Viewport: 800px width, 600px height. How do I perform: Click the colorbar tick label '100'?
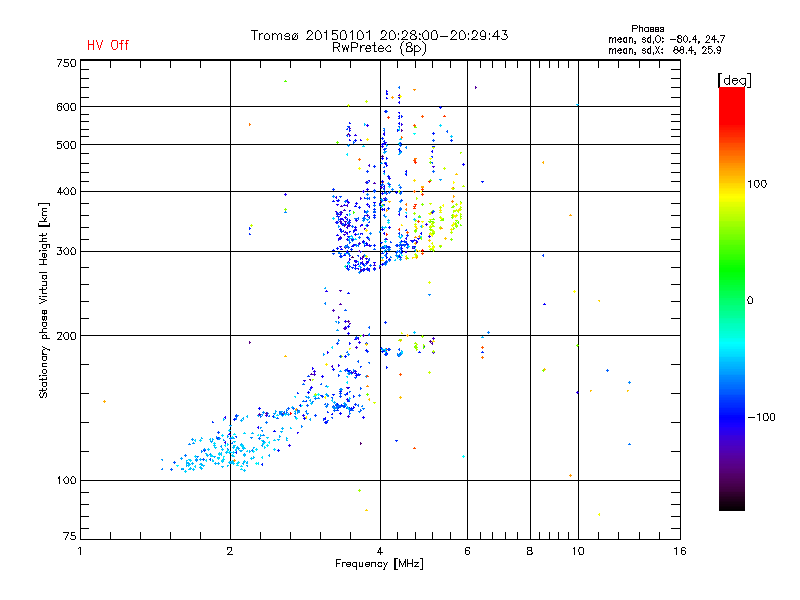[757, 184]
